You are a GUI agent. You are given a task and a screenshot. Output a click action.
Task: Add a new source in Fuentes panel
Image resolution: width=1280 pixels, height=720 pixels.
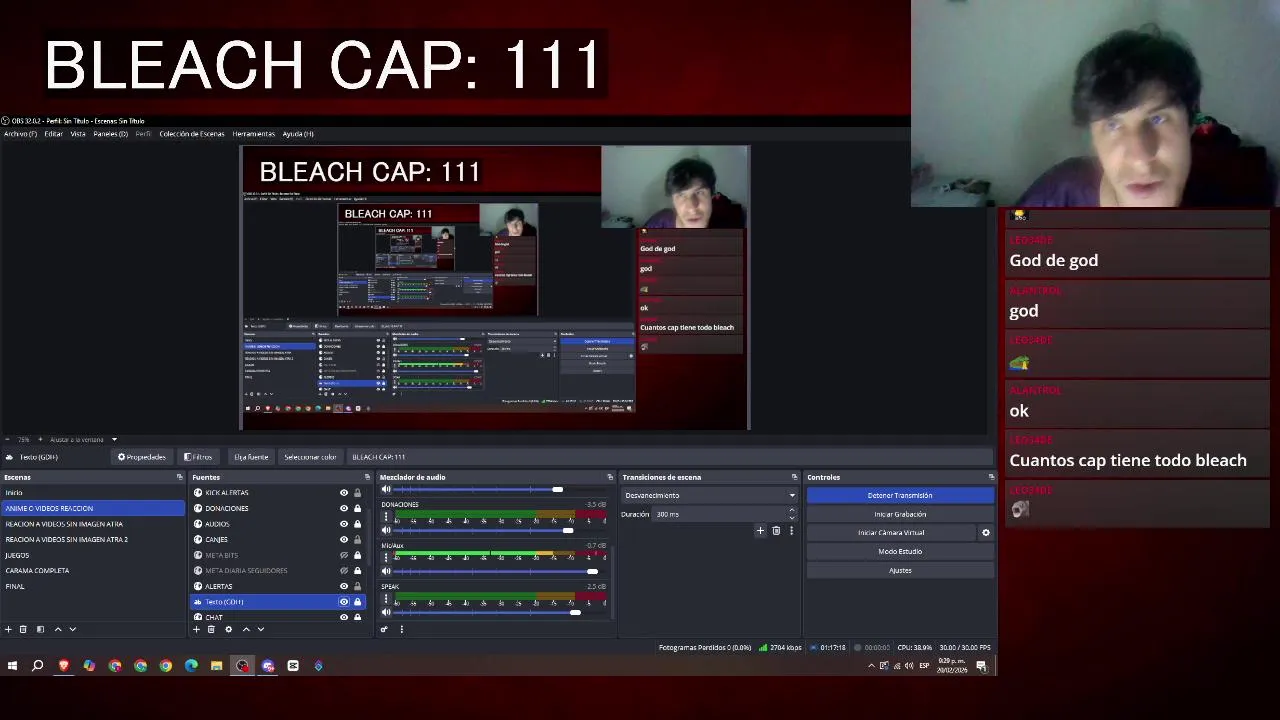(196, 629)
